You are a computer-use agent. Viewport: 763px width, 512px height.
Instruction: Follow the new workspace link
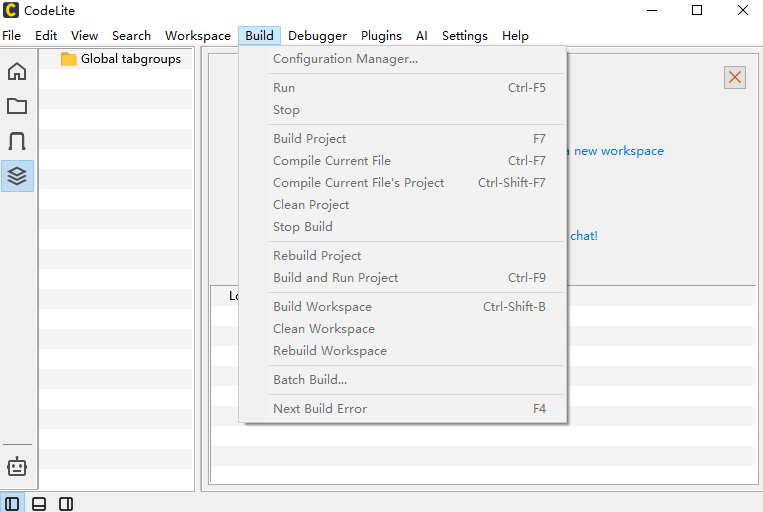pos(618,151)
